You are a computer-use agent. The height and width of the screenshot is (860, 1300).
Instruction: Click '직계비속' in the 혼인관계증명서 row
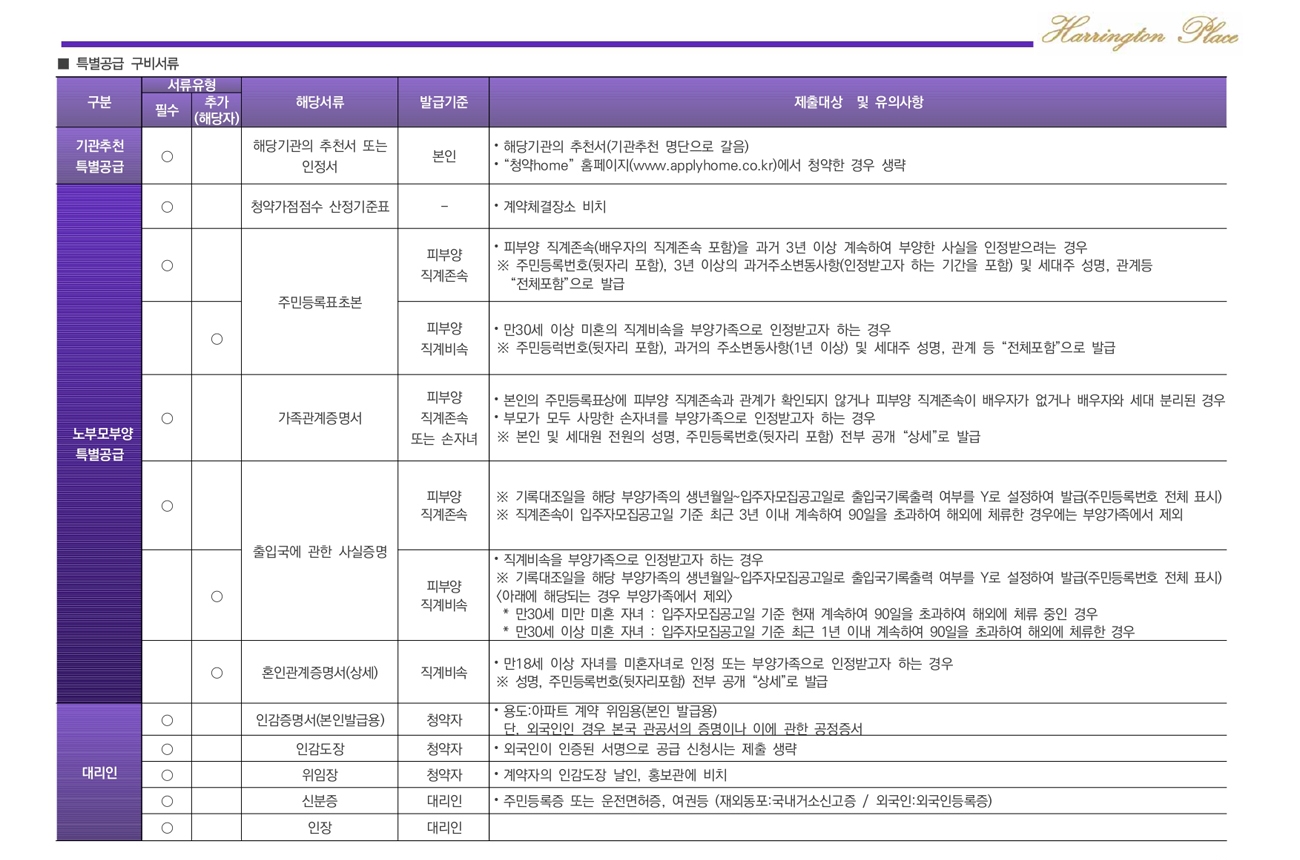click(x=444, y=673)
